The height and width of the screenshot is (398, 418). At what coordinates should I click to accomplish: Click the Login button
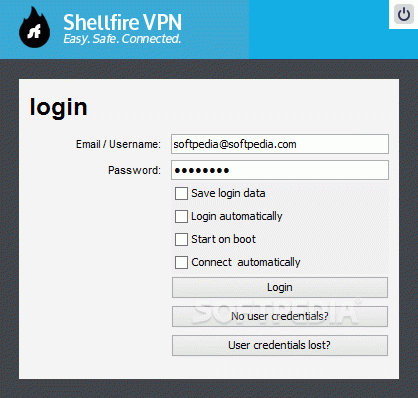click(x=280, y=287)
